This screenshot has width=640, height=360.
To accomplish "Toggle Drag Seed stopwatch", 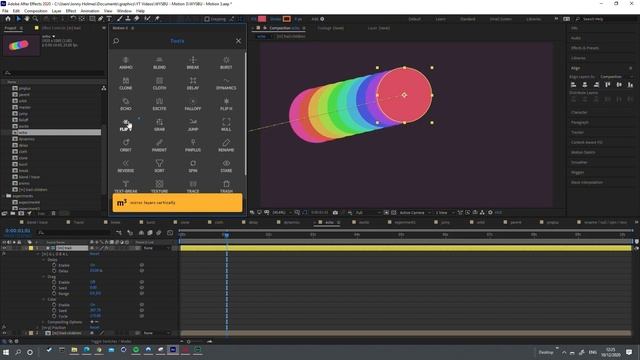I will [54, 288].
